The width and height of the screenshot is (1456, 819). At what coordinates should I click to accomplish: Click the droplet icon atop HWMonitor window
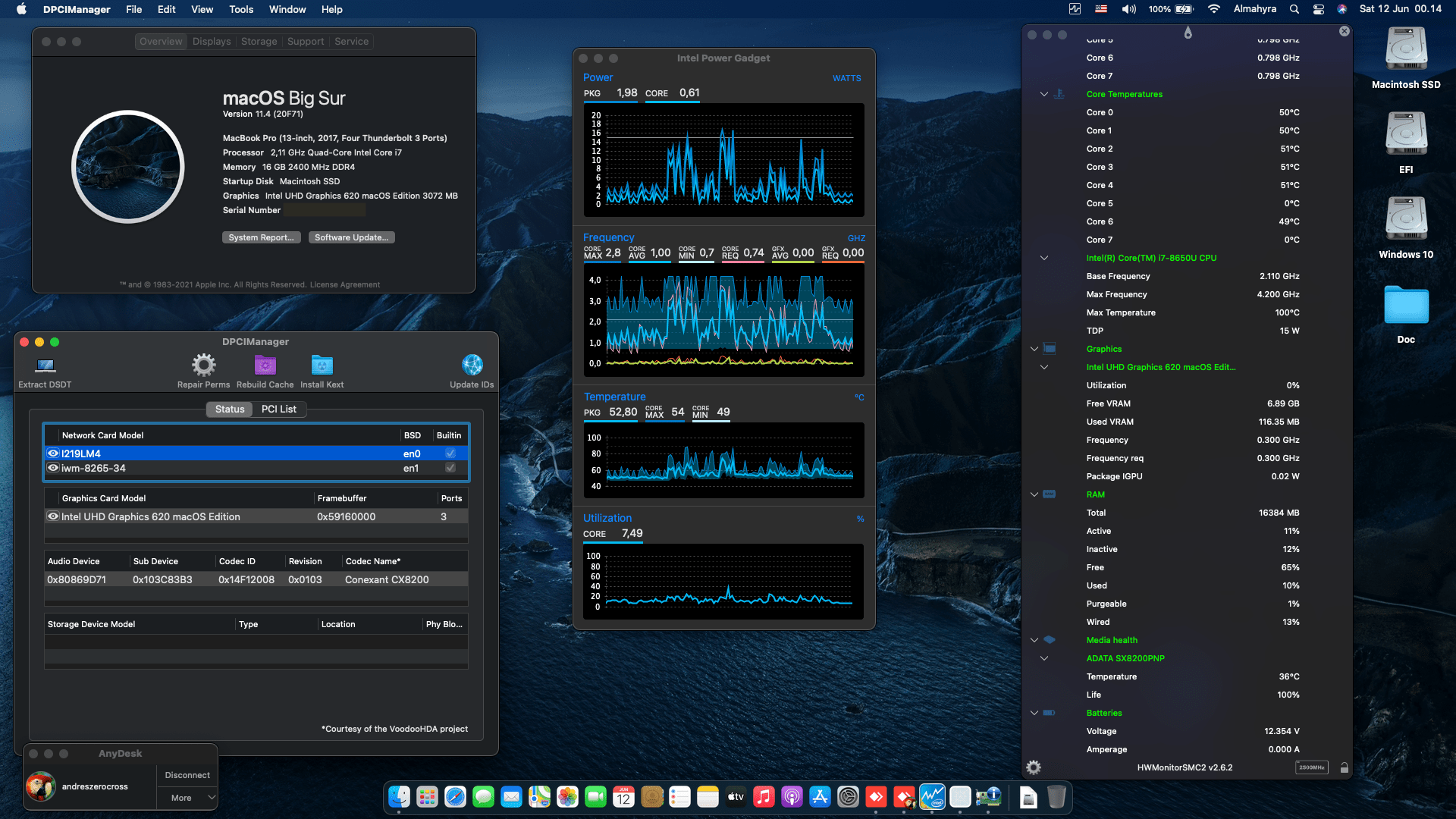pyautogui.click(x=1188, y=33)
